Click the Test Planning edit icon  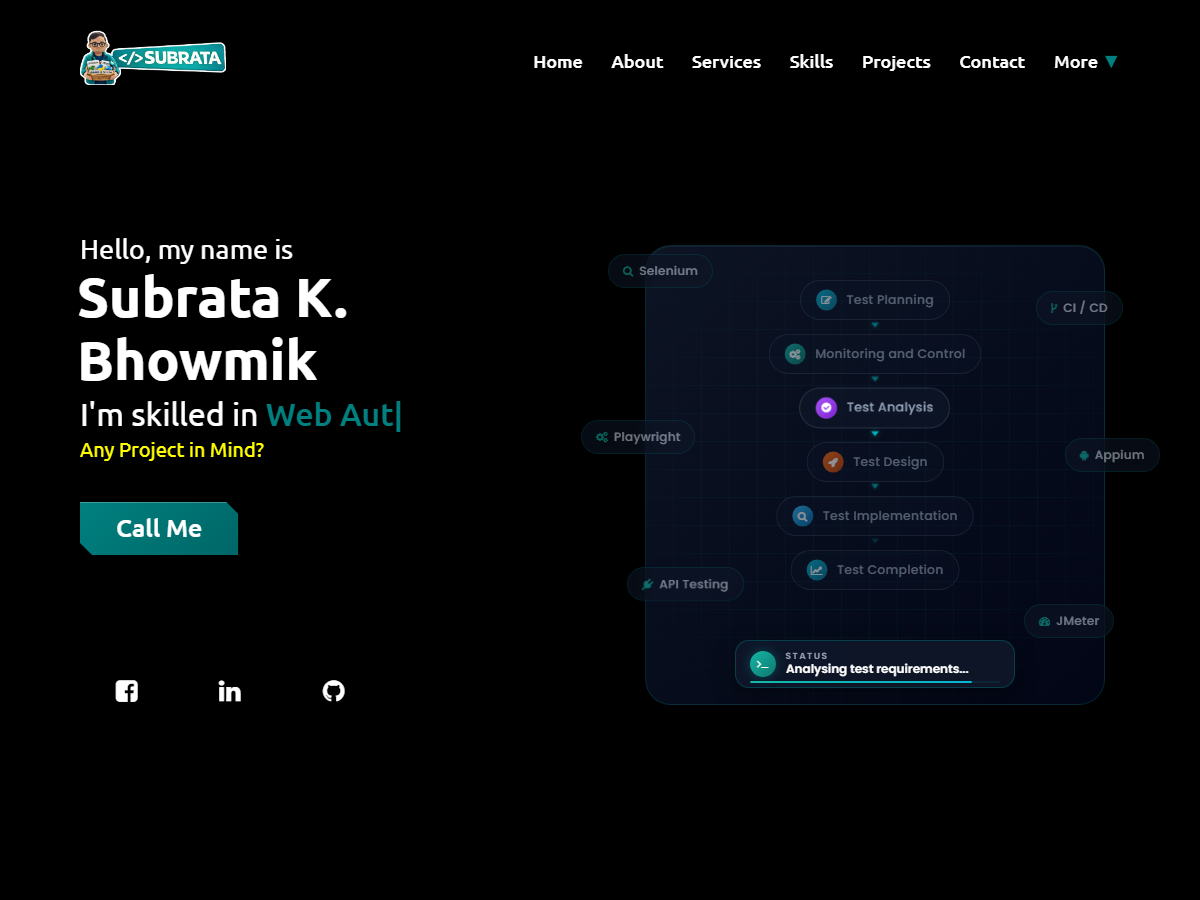tap(826, 300)
